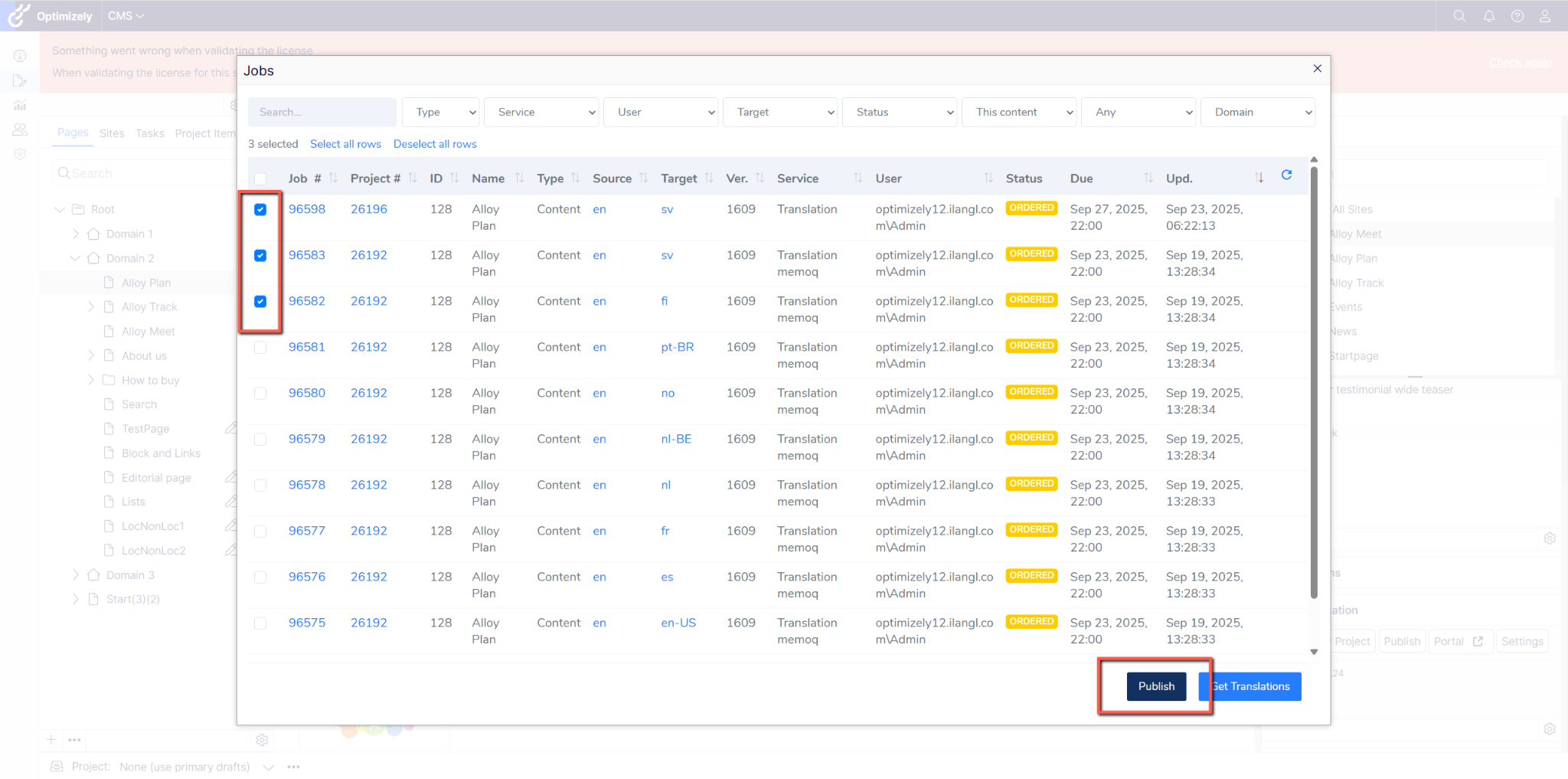Image resolution: width=1568 pixels, height=779 pixels.
Task: Open the Service filter dropdown
Action: 541,112
